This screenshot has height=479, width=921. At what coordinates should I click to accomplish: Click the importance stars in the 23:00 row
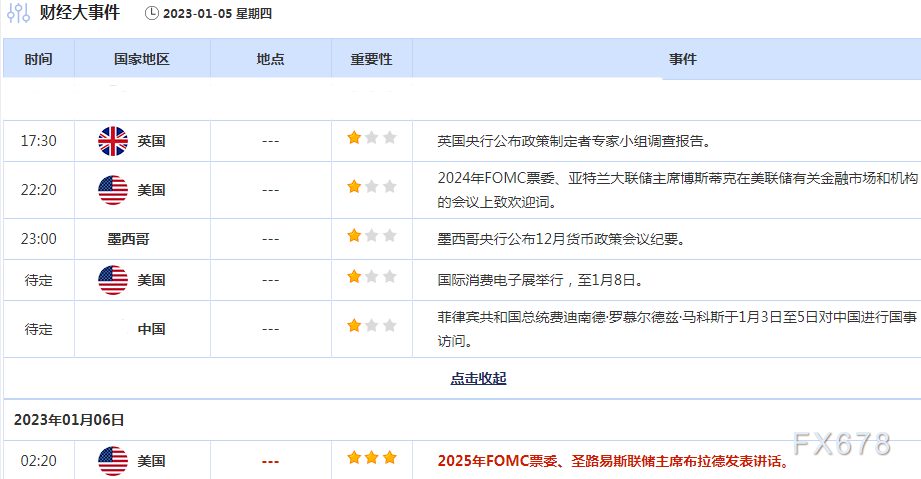point(371,236)
